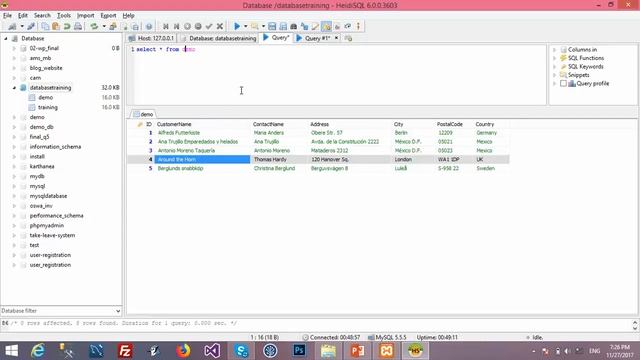Open Photoshop from the taskbar
This screenshot has width=640, height=360.
[x=299, y=351]
